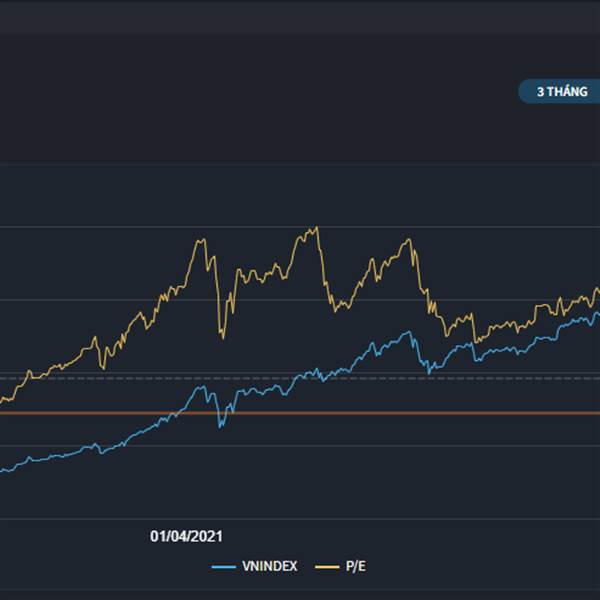Click the yellow P/E legend line marker
Screen dimensions: 600x600
[326, 567]
